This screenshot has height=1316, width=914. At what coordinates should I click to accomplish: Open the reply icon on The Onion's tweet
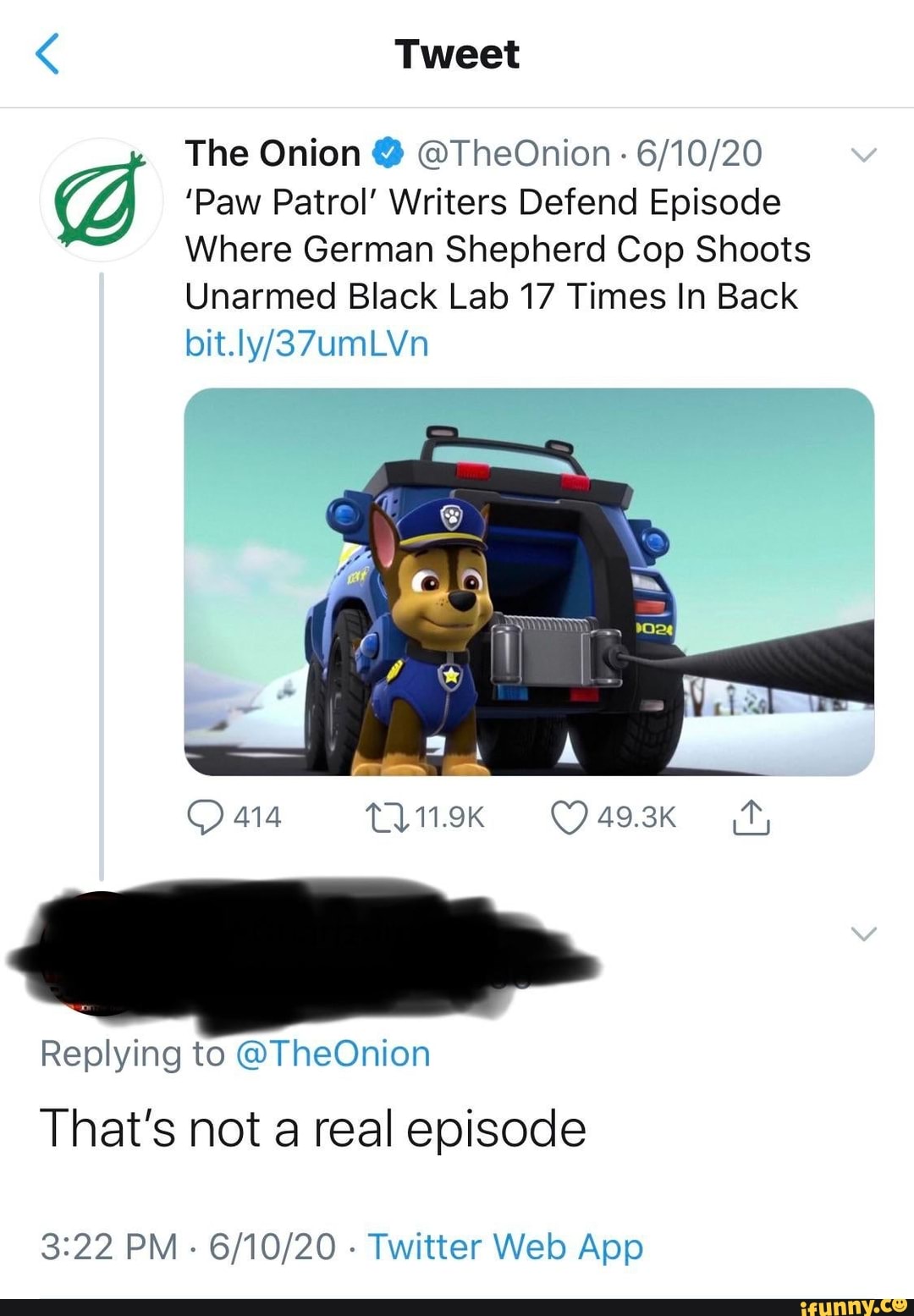[205, 815]
